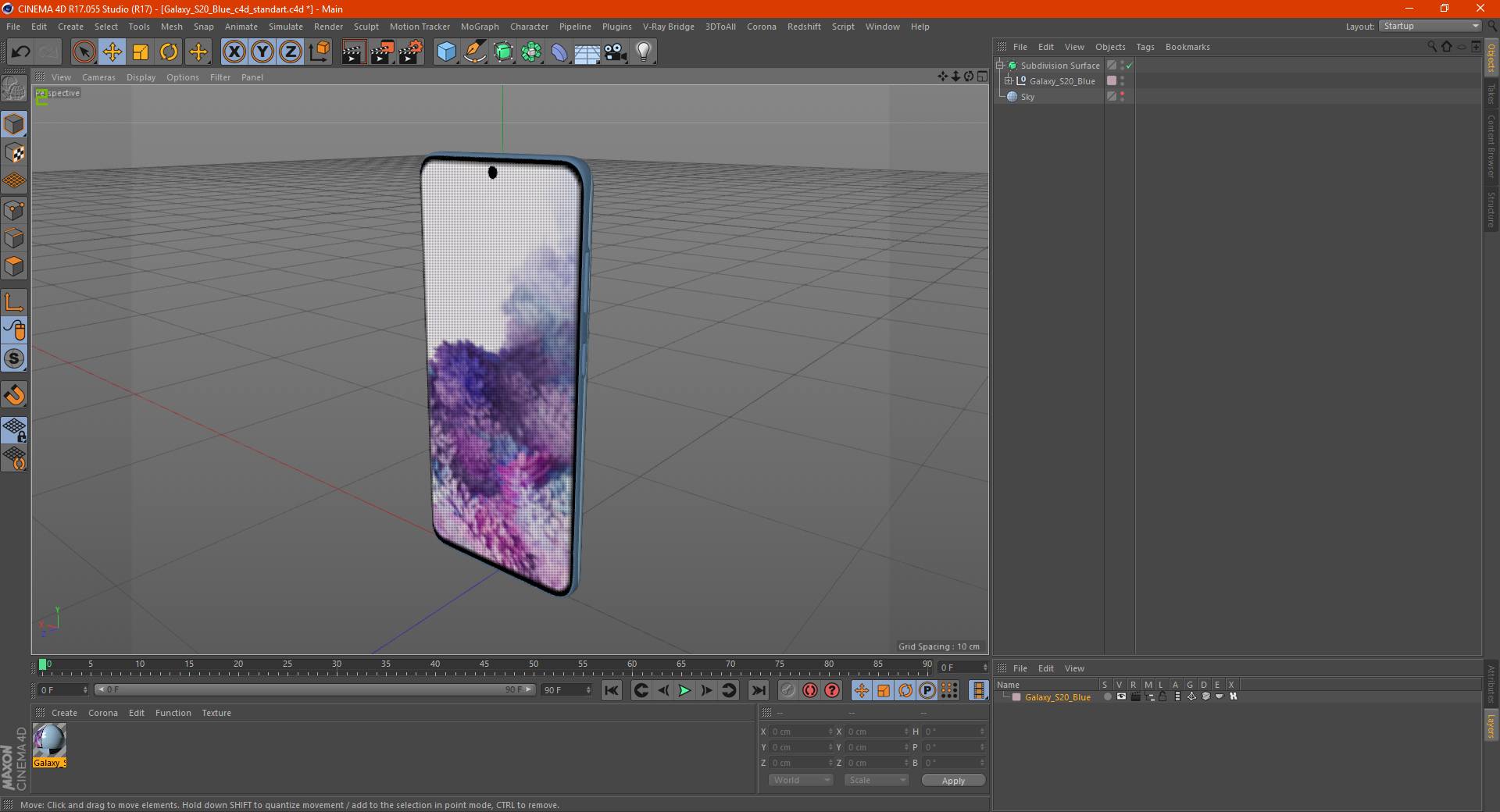Viewport: 1500px width, 812px height.
Task: Select the Sky object
Action: pos(1027,97)
